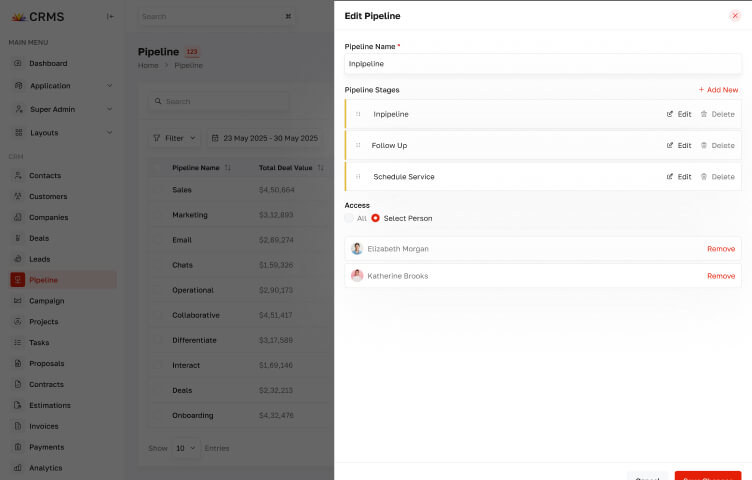Tick the checkbox for Email row
Image resolution: width=752 pixels, height=480 pixels.
pyautogui.click(x=158, y=240)
